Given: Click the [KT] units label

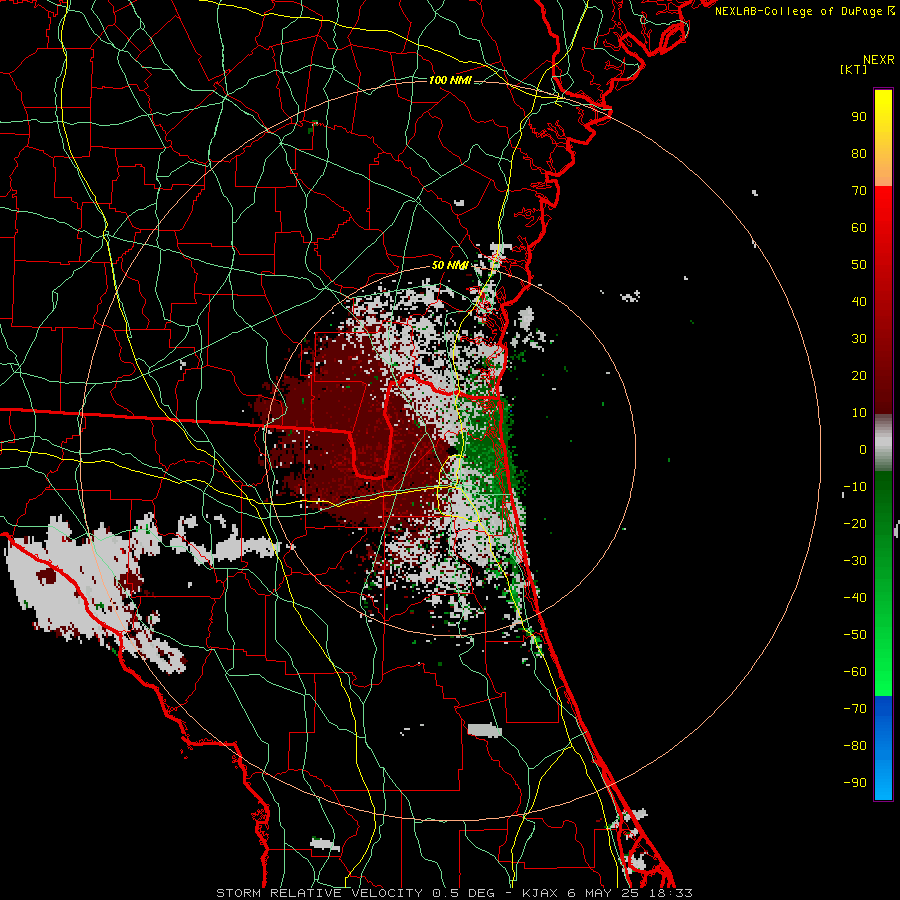Looking at the screenshot, I should [854, 69].
